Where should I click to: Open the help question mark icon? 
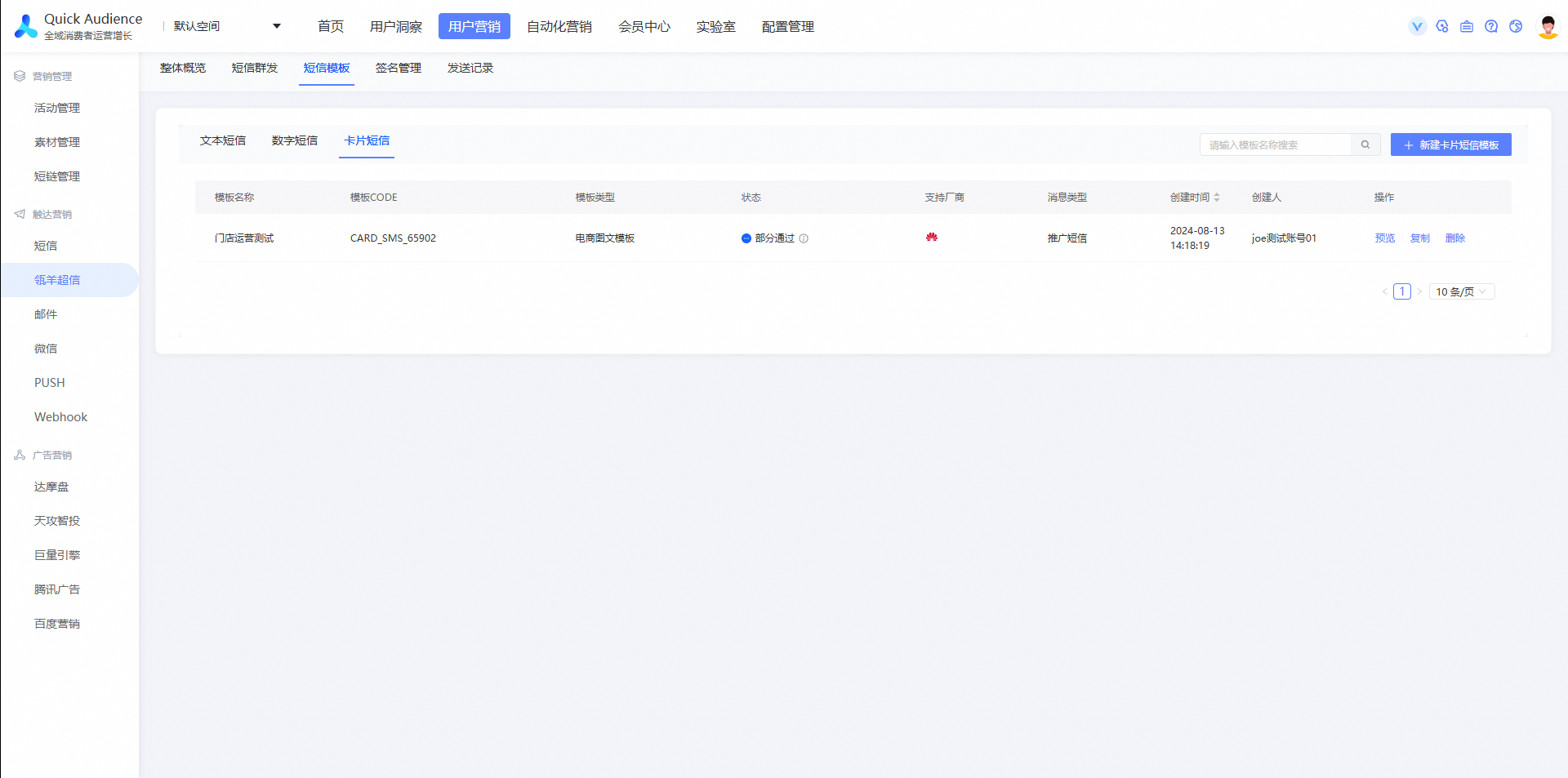click(x=1491, y=26)
